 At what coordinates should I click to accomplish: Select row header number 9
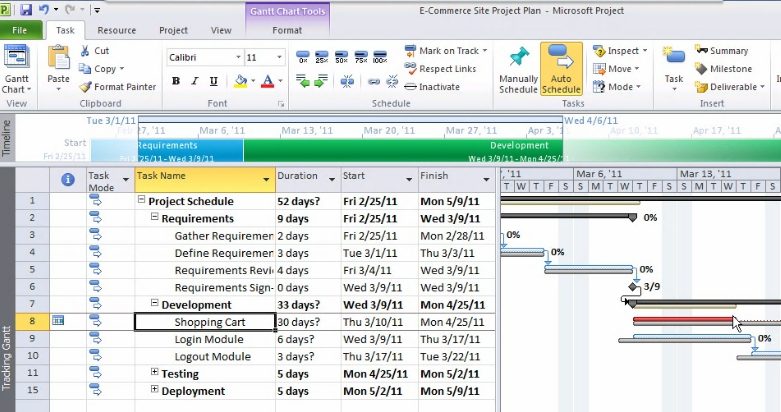point(32,339)
